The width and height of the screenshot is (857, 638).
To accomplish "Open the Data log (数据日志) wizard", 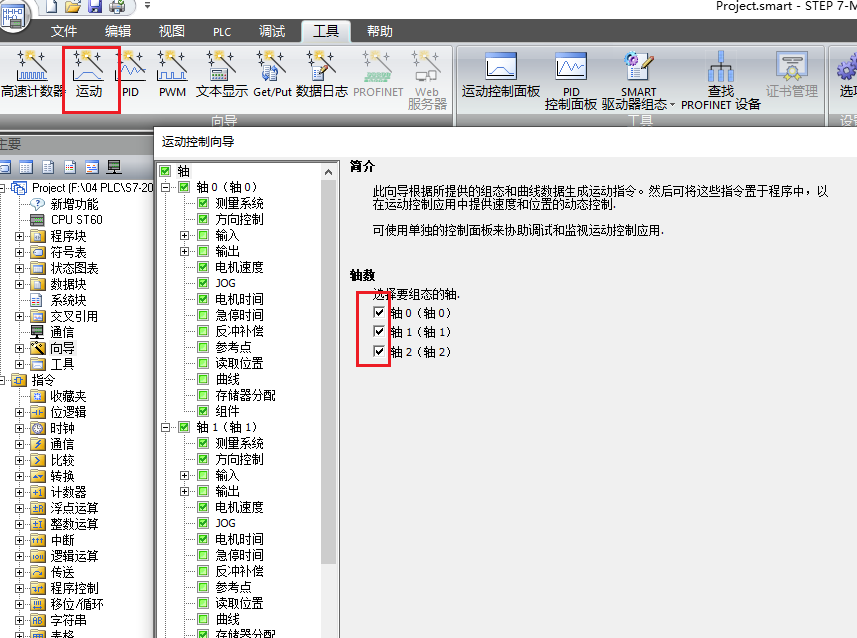I will click(x=321, y=74).
